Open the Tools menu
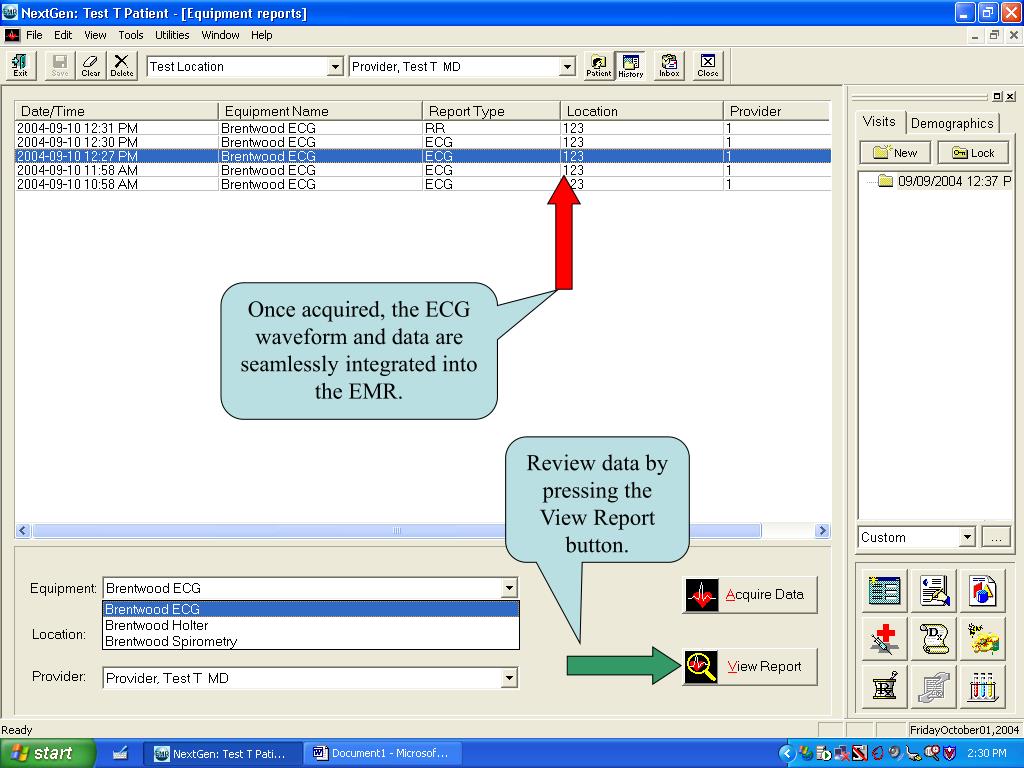 131,35
